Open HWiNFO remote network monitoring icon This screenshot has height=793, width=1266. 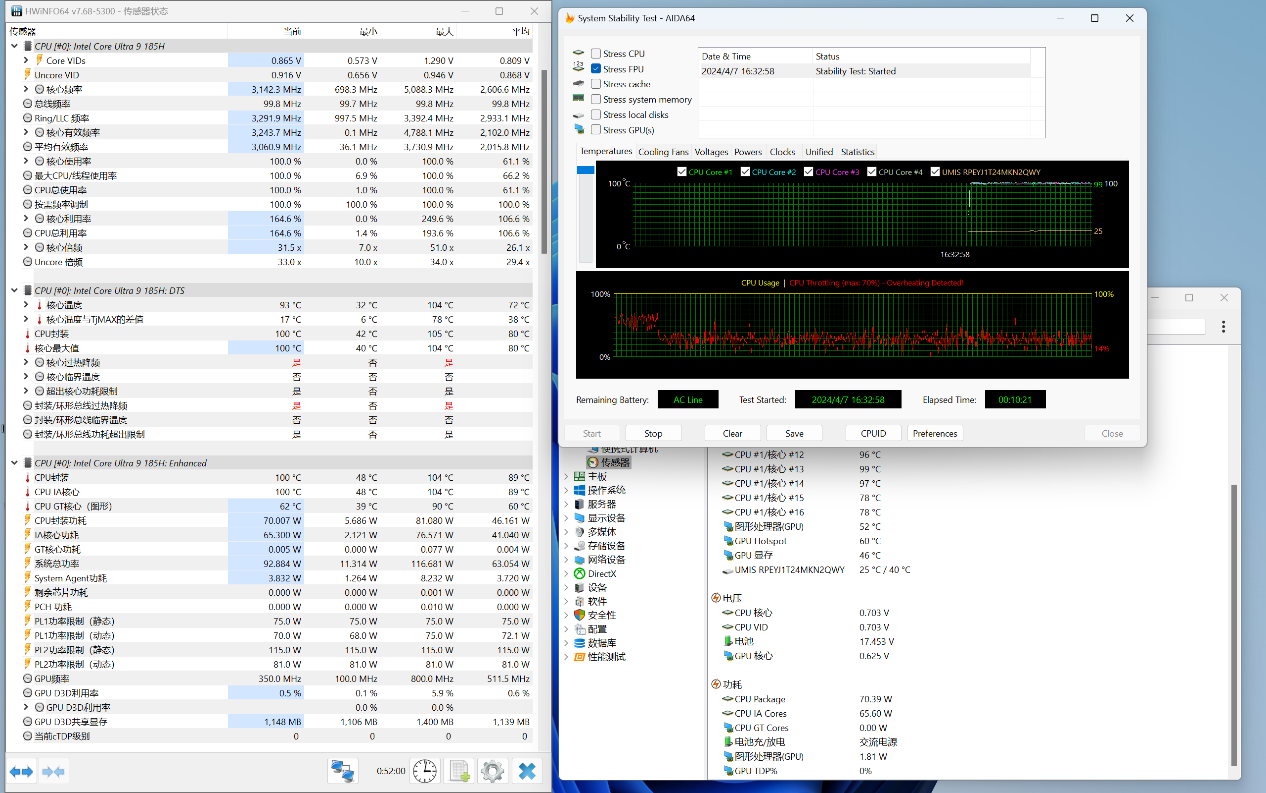343,771
